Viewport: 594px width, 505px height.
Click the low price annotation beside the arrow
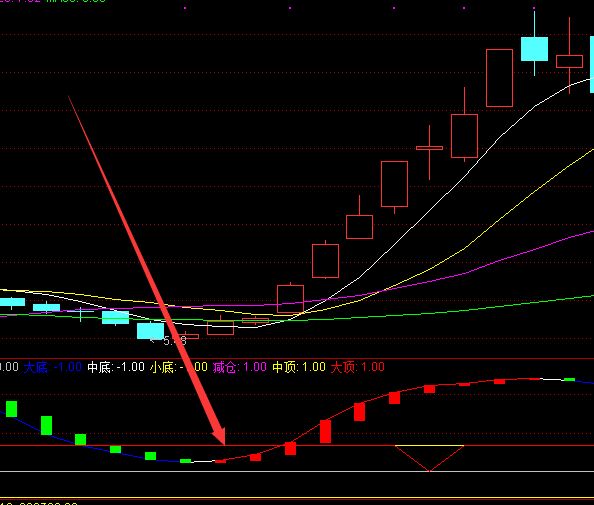tap(175, 341)
